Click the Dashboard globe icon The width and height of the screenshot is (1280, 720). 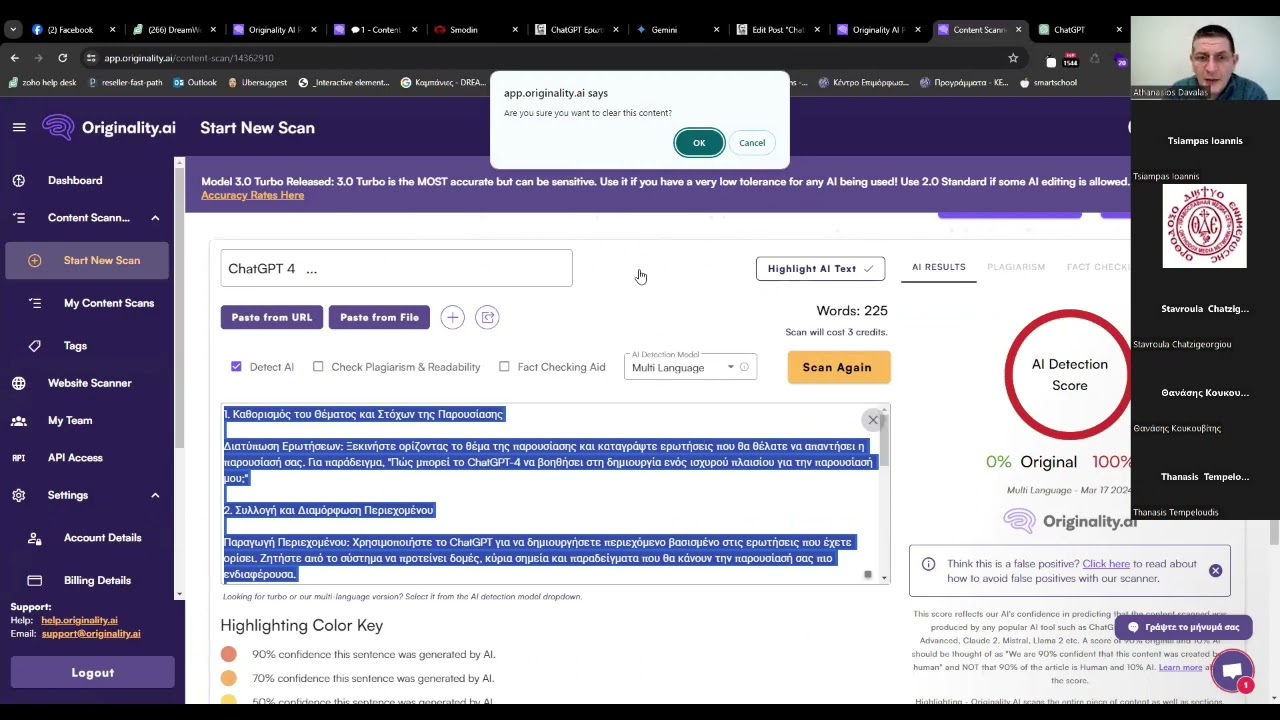[19, 180]
